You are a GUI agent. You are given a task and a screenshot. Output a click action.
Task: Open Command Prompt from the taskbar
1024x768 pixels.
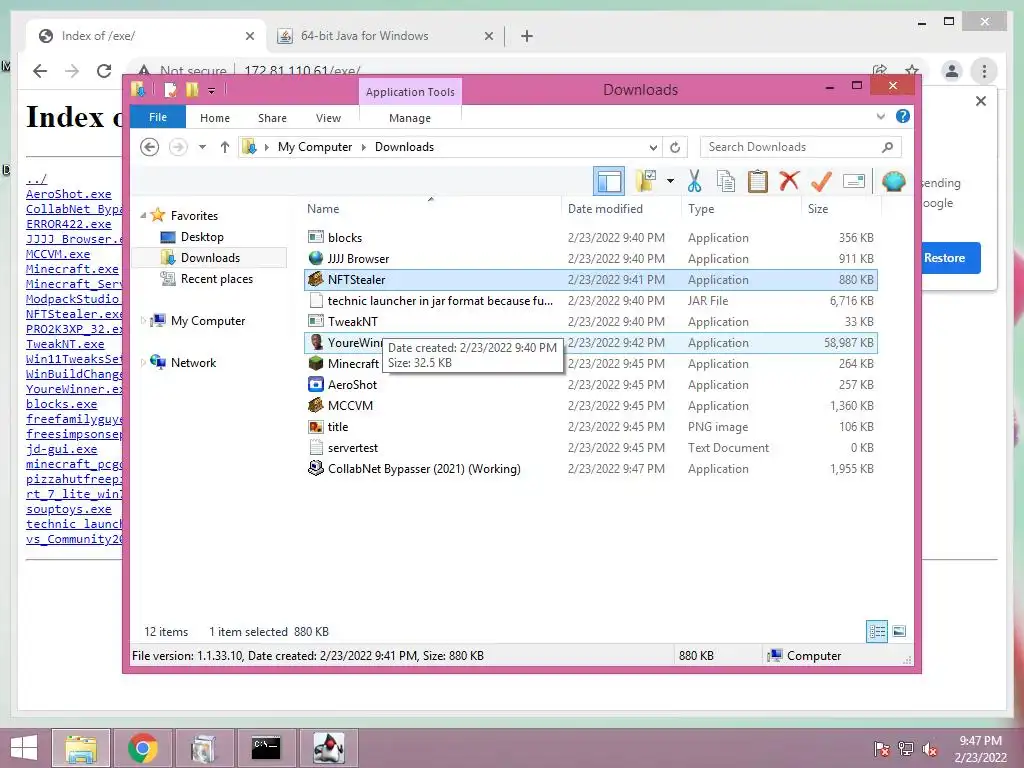coord(266,748)
